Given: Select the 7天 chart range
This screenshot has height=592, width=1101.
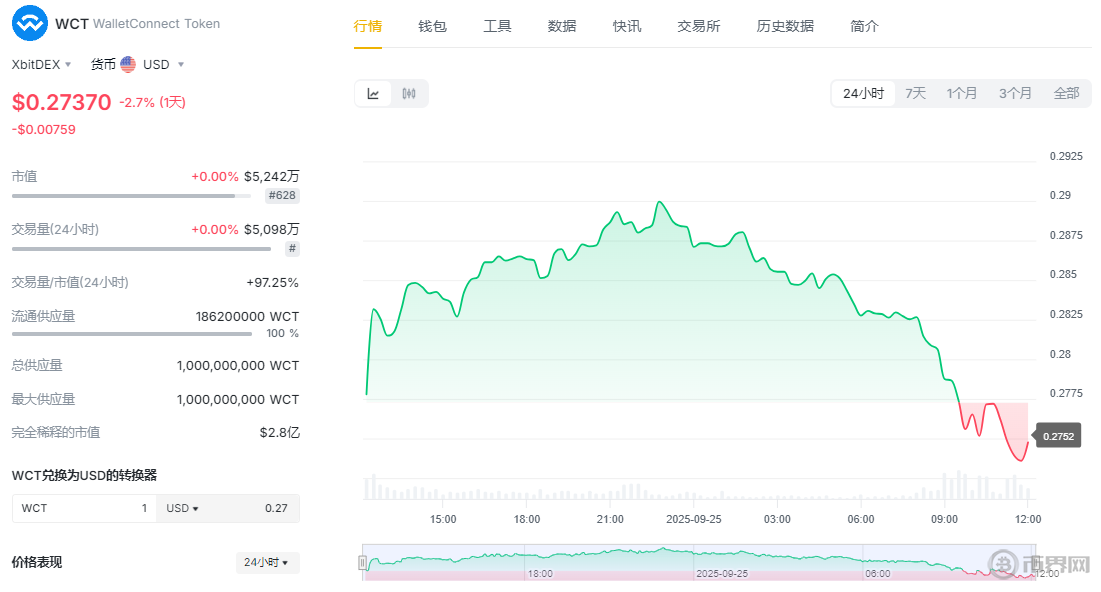Looking at the screenshot, I should click(915, 93).
